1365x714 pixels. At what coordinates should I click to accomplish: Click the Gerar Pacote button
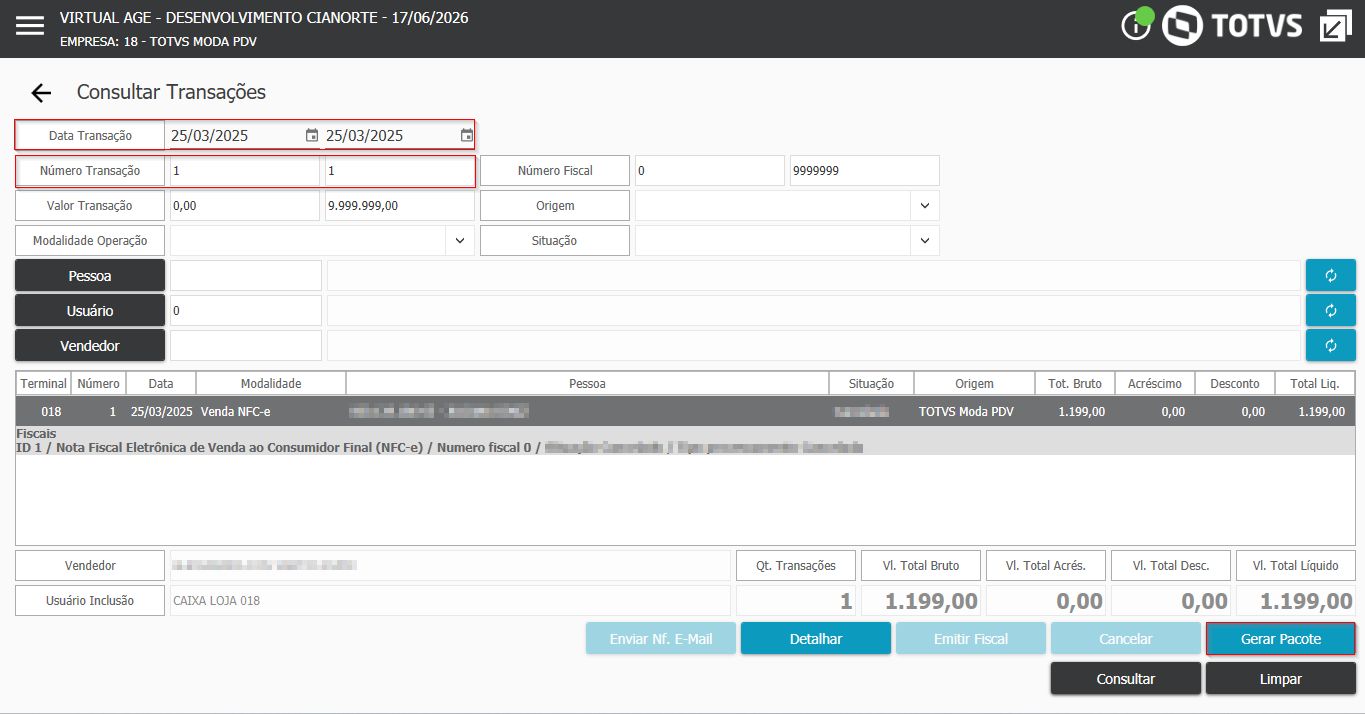(1281, 639)
